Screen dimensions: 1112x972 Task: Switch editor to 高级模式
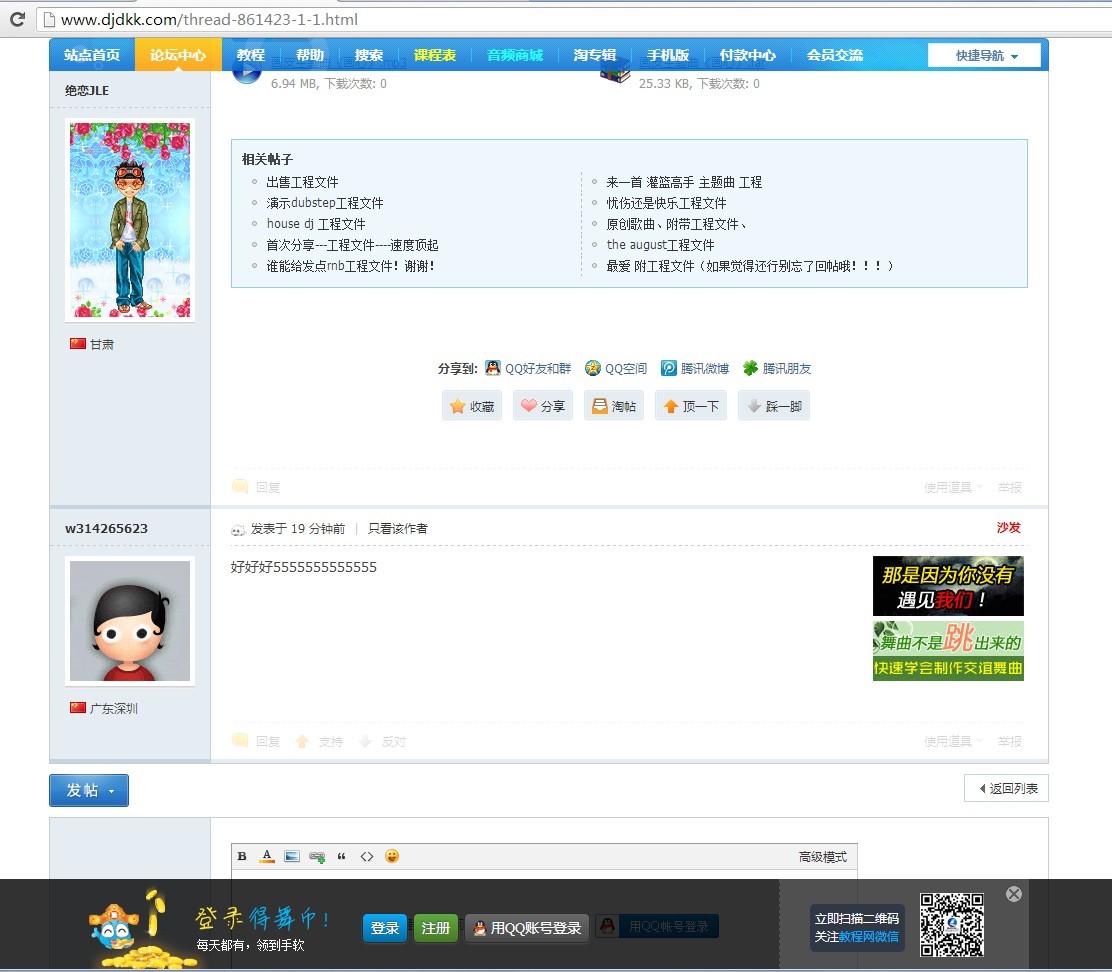click(823, 857)
